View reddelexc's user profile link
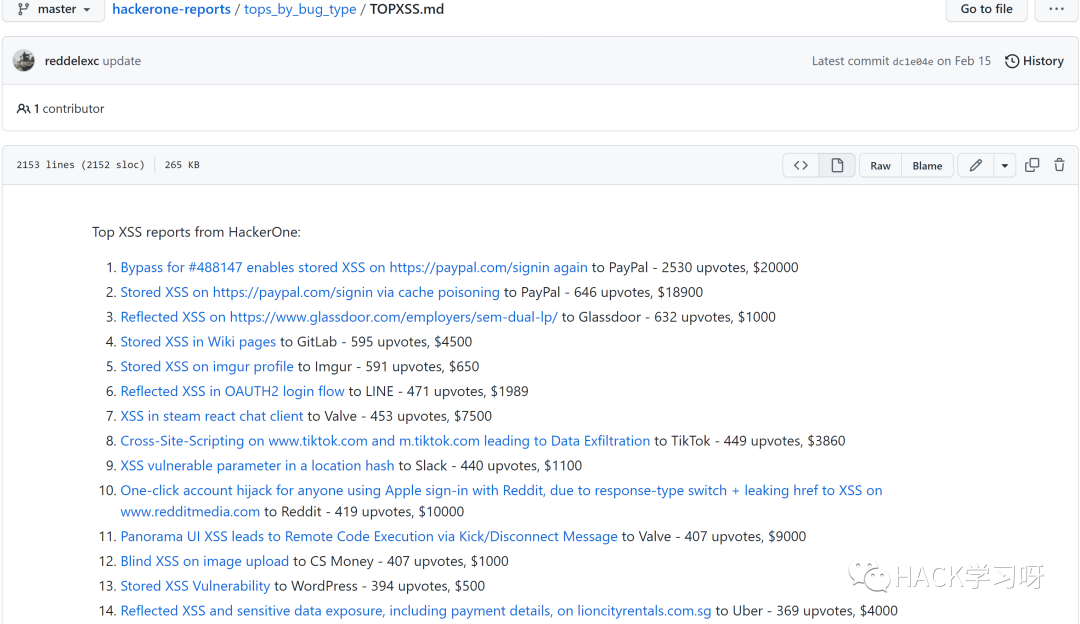 click(x=72, y=61)
